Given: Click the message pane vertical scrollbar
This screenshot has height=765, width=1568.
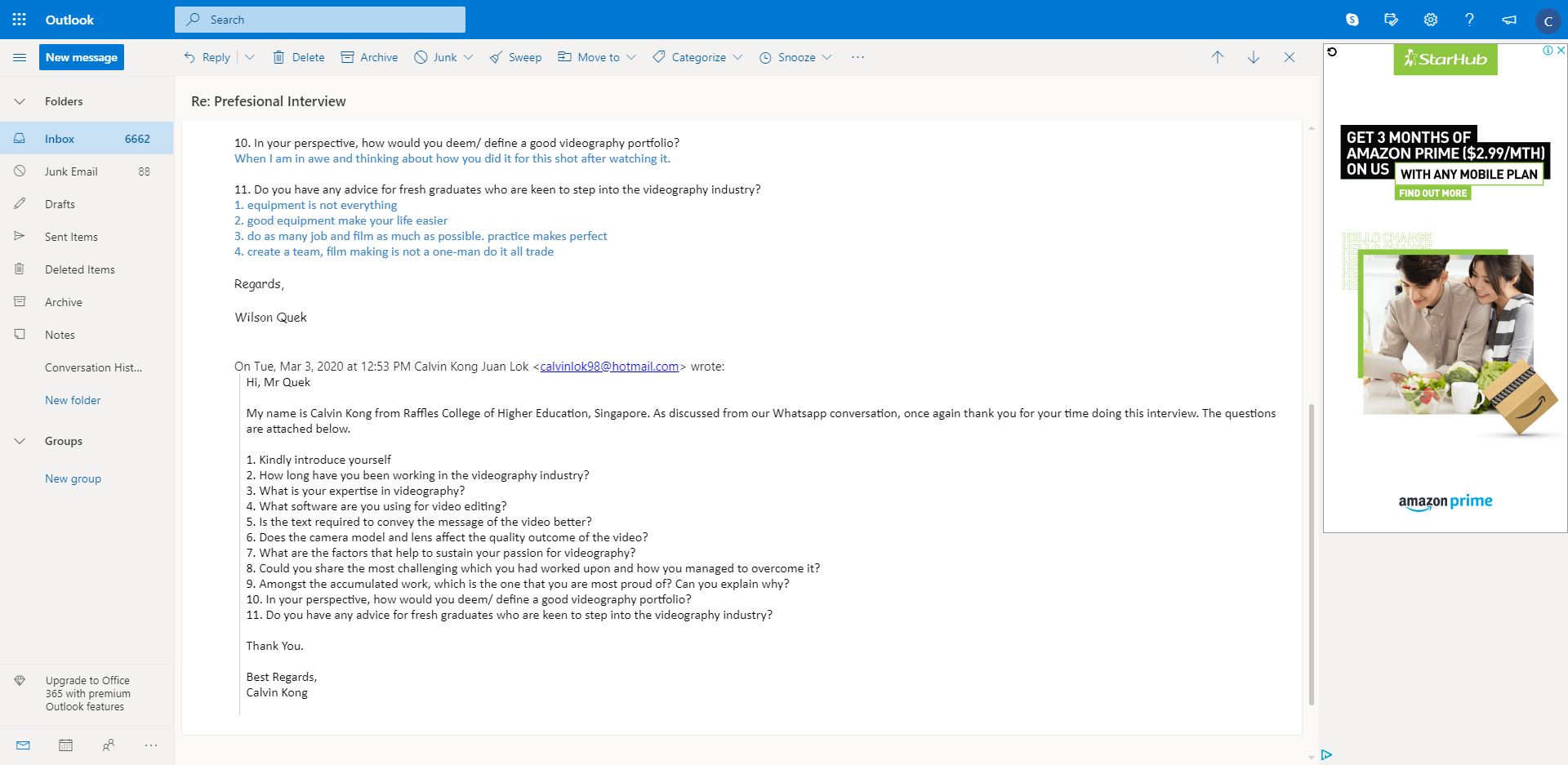Looking at the screenshot, I should [x=1312, y=555].
